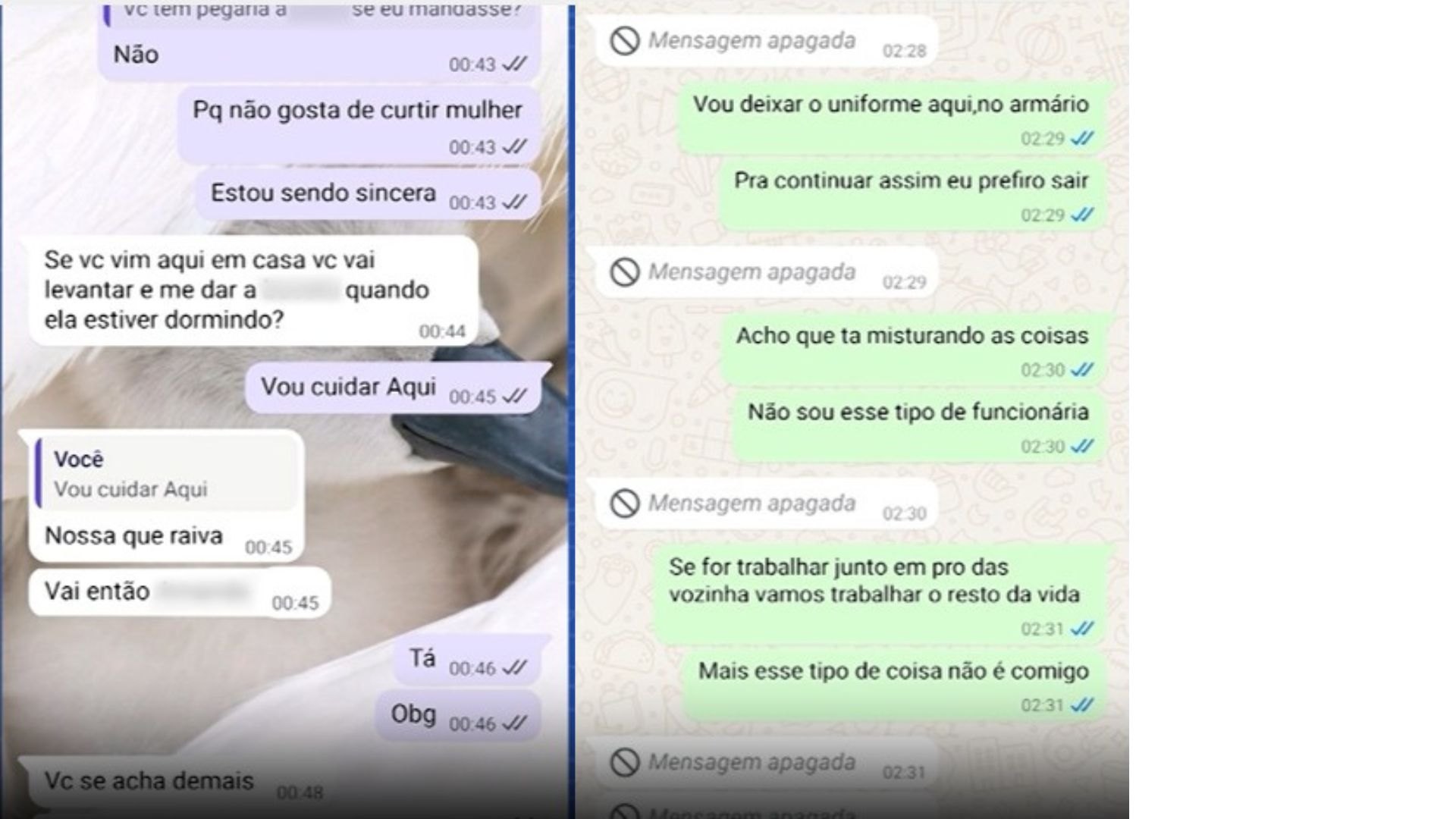Screen dimensions: 1456x819
Task: Click read ticks on 'Pra continuar assim' message
Action: [1082, 215]
